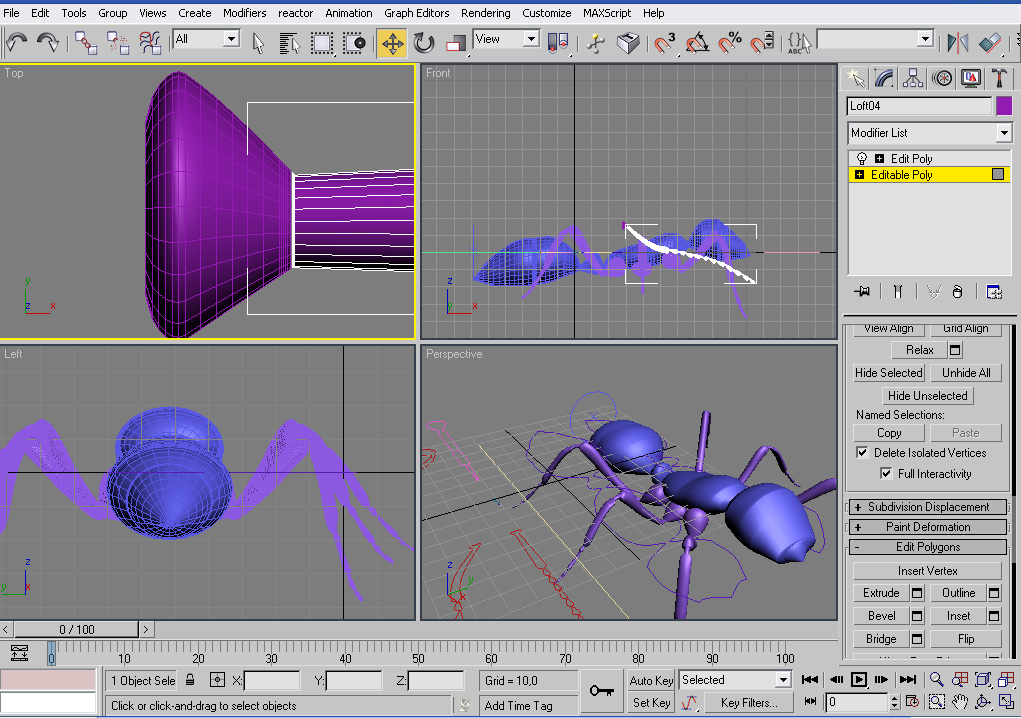Select the Bind to Space Warp tool

click(150, 43)
